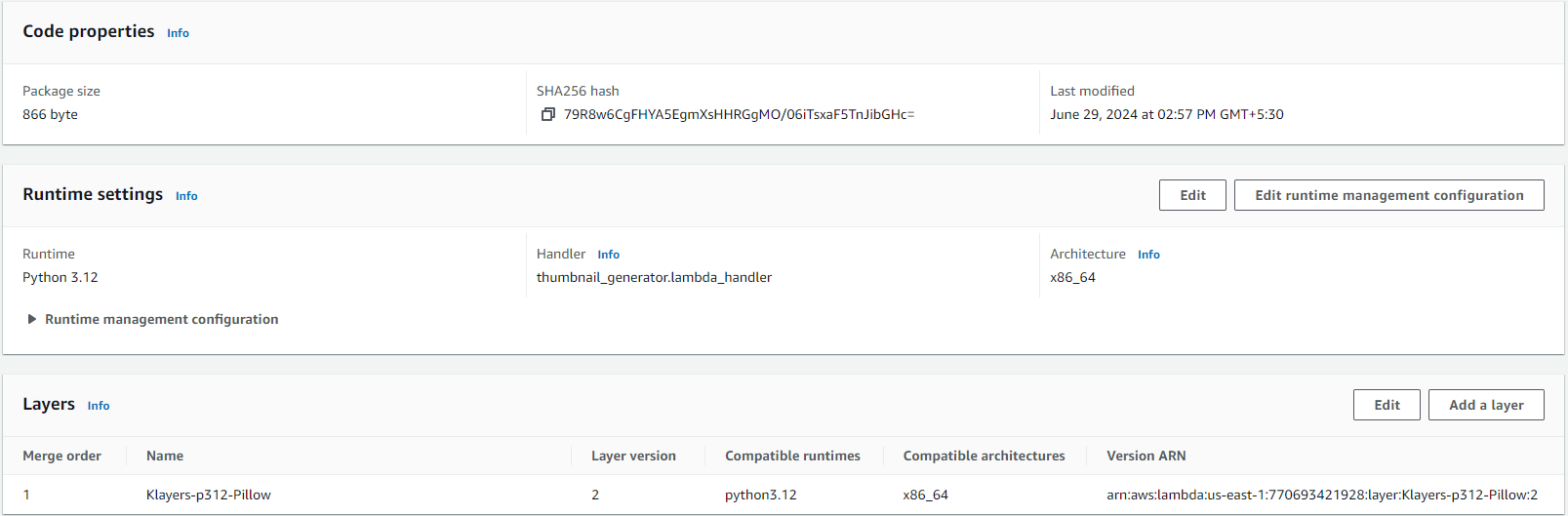Click the Name column header
Screen dimensions: 1568x516
[x=165, y=456]
